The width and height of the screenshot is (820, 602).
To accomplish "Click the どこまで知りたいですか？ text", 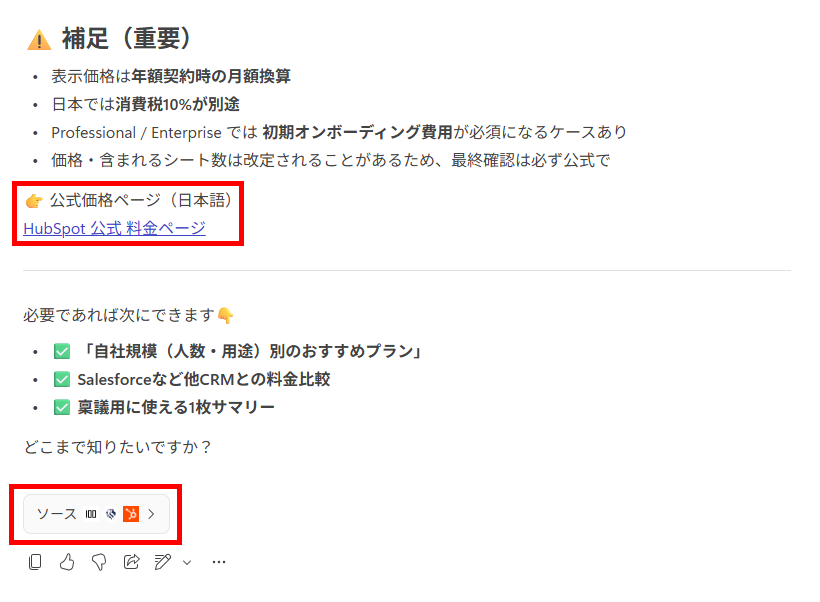I will tap(117, 447).
